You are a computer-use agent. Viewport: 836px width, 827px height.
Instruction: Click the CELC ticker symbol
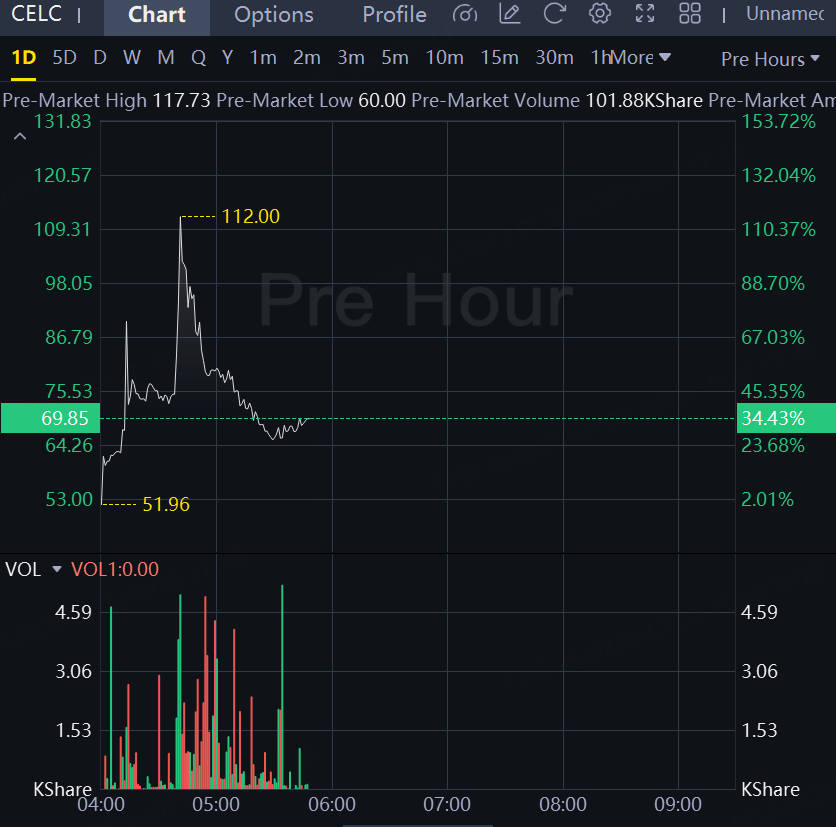click(36, 14)
